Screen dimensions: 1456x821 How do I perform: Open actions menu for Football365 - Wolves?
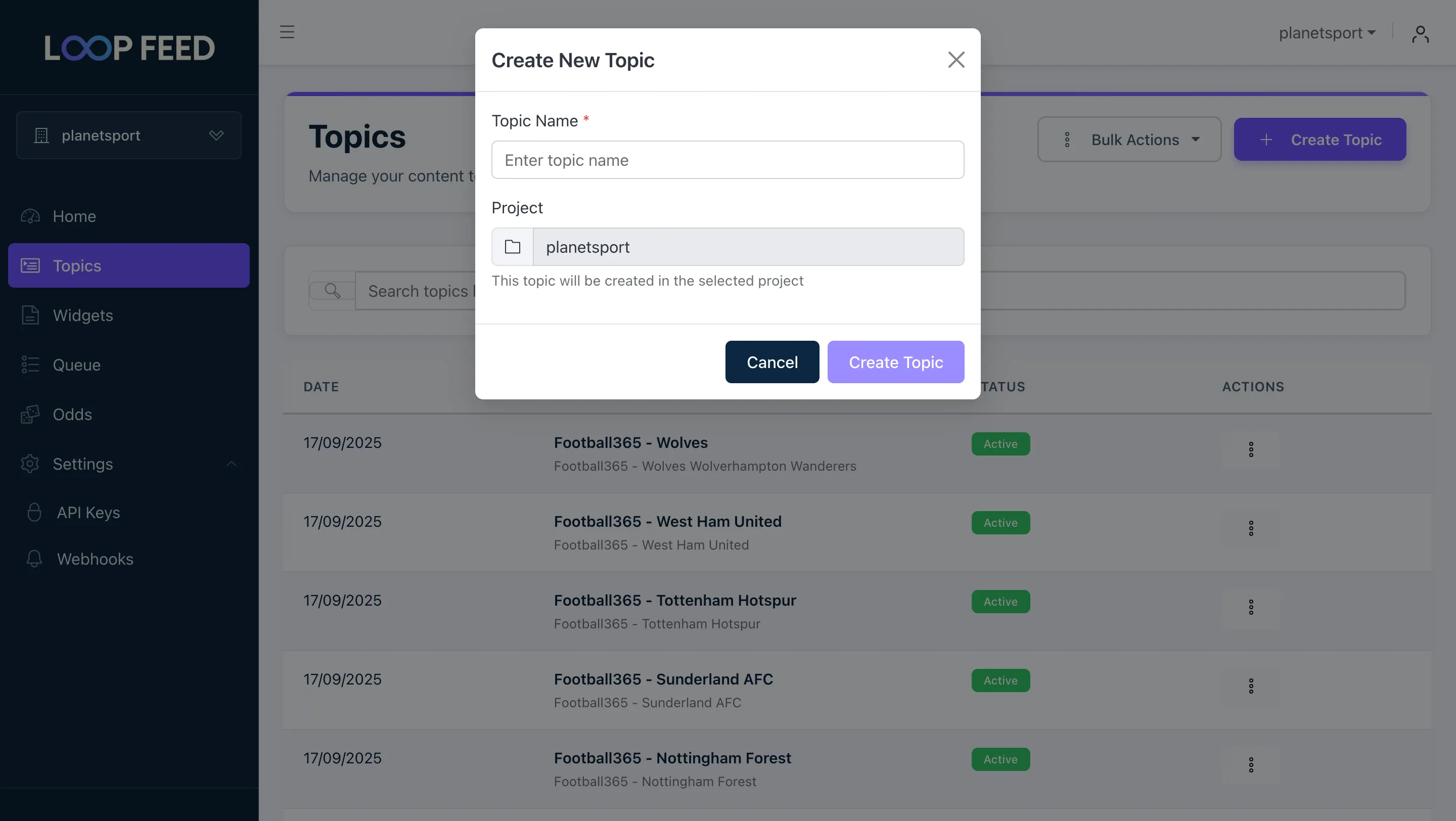pos(1251,448)
